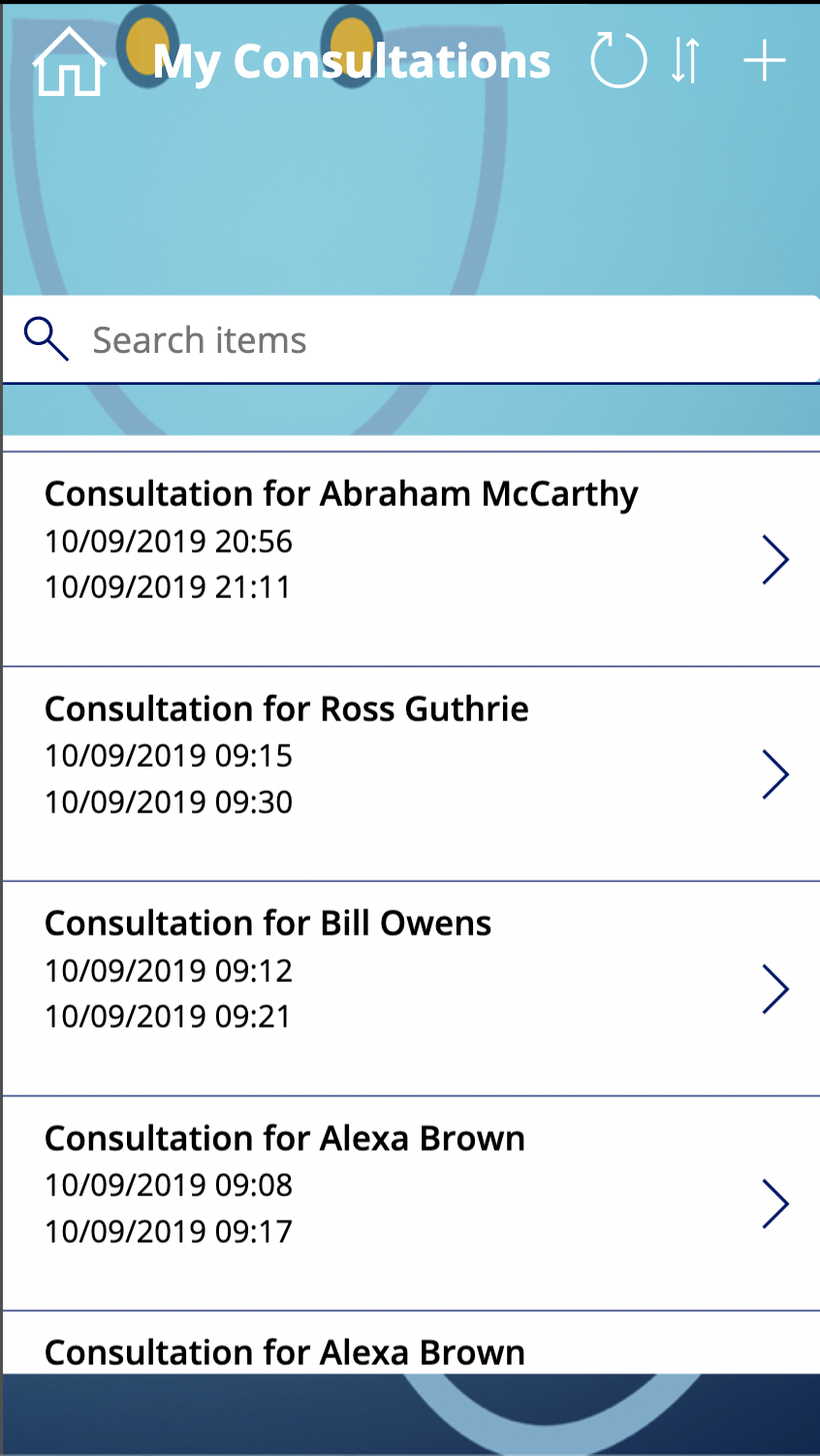Select Consultation for Abraham McCarthy title
The height and width of the screenshot is (1456, 820).
pos(341,494)
